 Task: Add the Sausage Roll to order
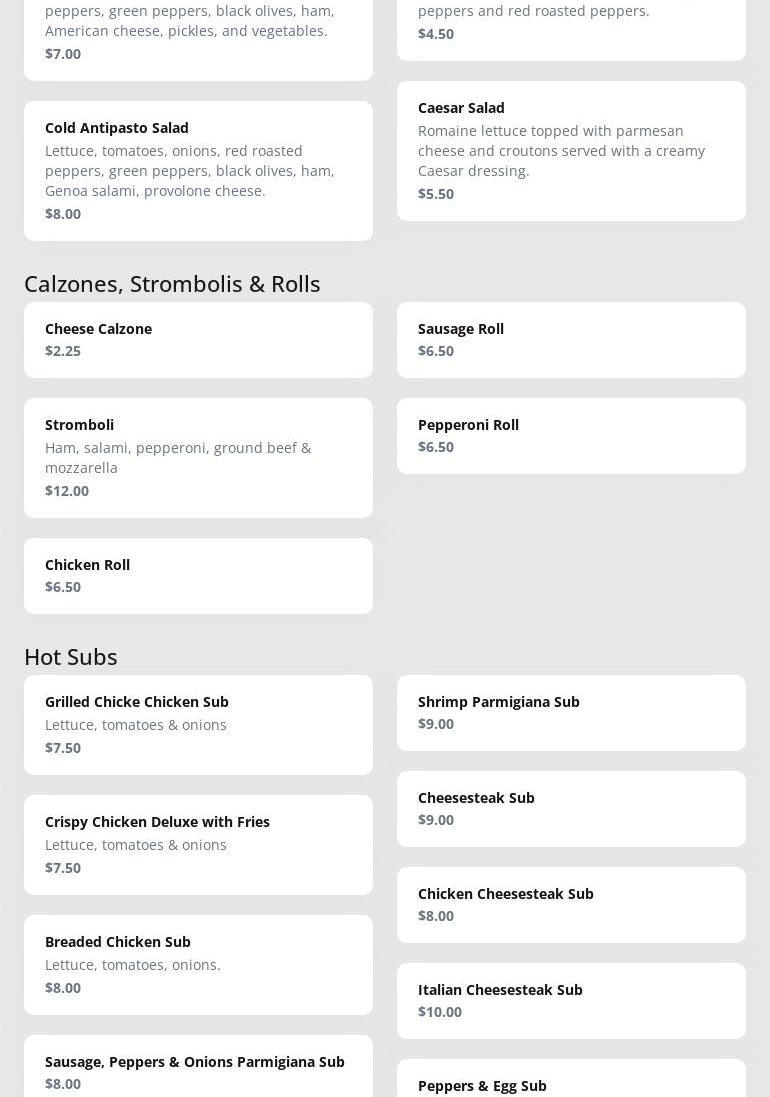(x=571, y=339)
